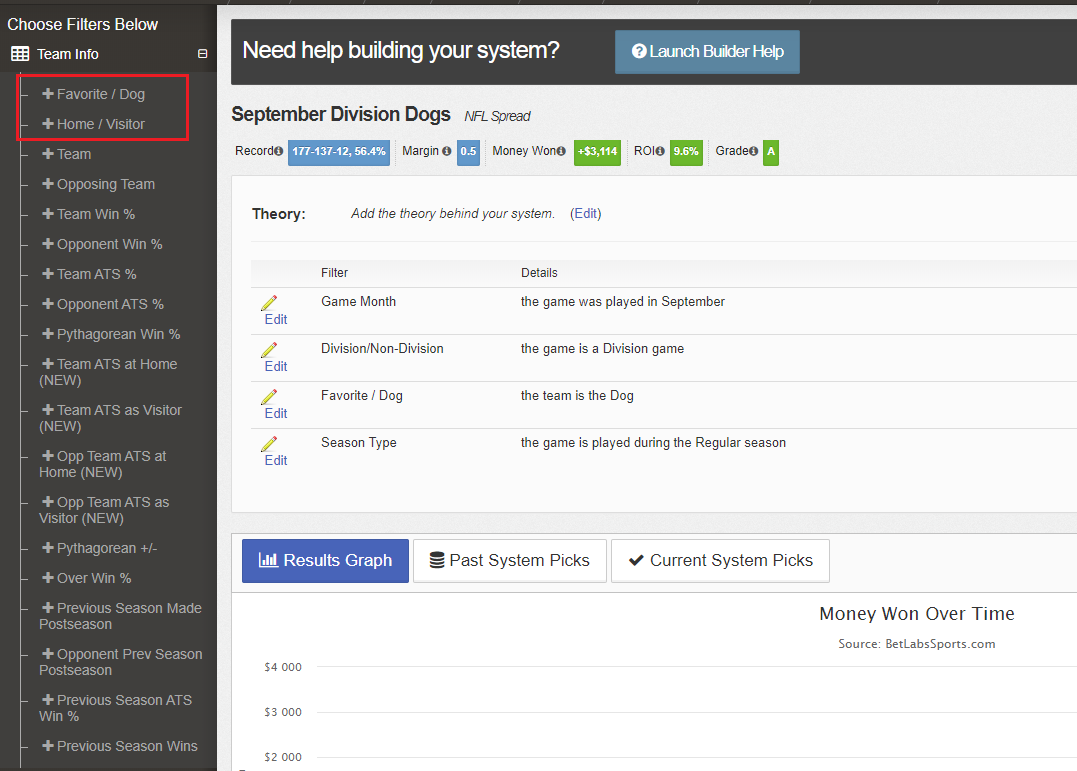Click the info icon next to Grade
The image size is (1077, 771).
(x=752, y=152)
